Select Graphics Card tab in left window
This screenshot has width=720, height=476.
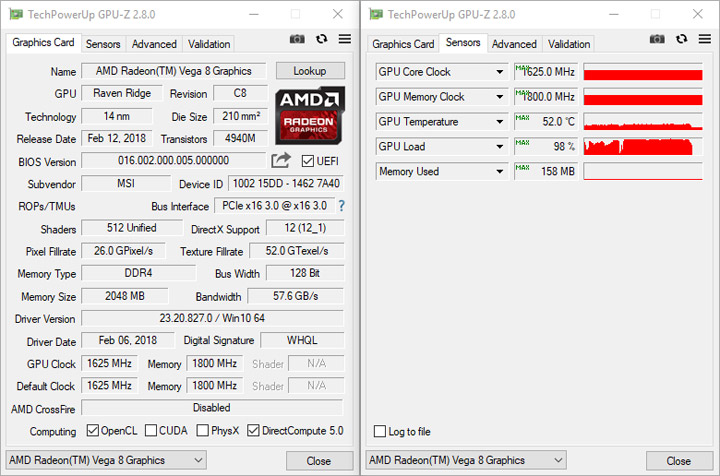pos(43,43)
